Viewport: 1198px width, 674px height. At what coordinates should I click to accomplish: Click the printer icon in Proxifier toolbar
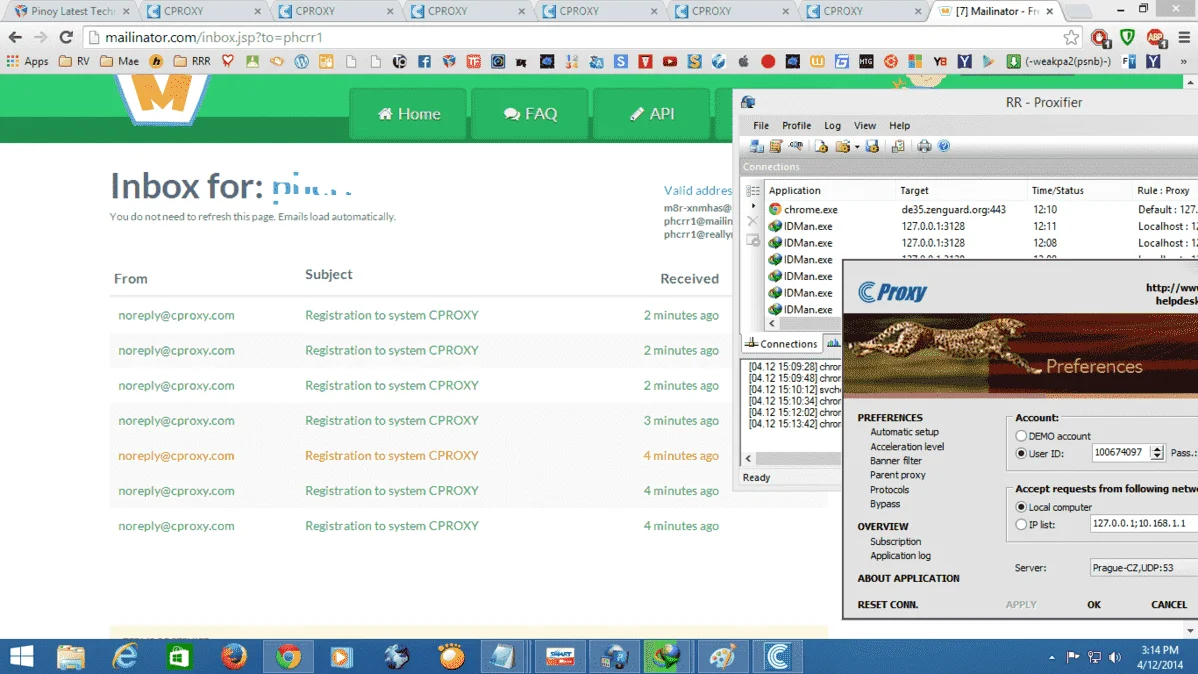click(924, 146)
